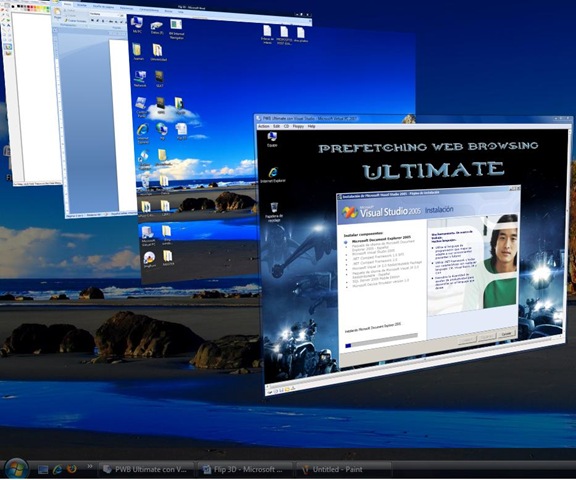Switch to Untitled - Paint taskbar button
The width and height of the screenshot is (576, 480).
[x=343, y=469]
